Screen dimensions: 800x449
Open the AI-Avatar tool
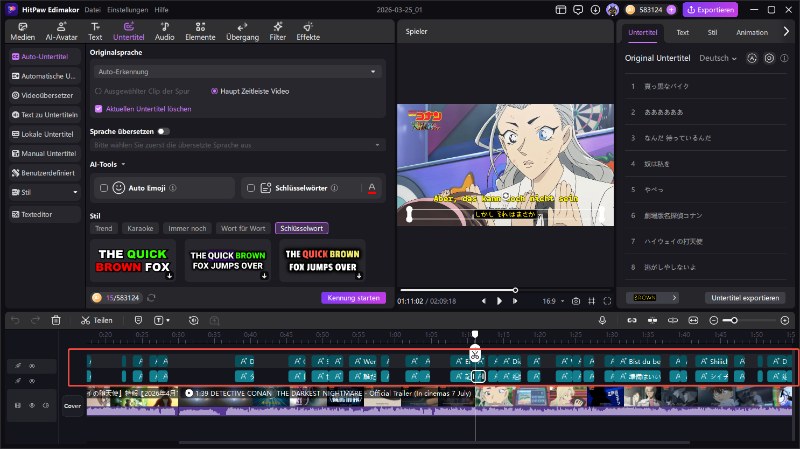pyautogui.click(x=61, y=31)
